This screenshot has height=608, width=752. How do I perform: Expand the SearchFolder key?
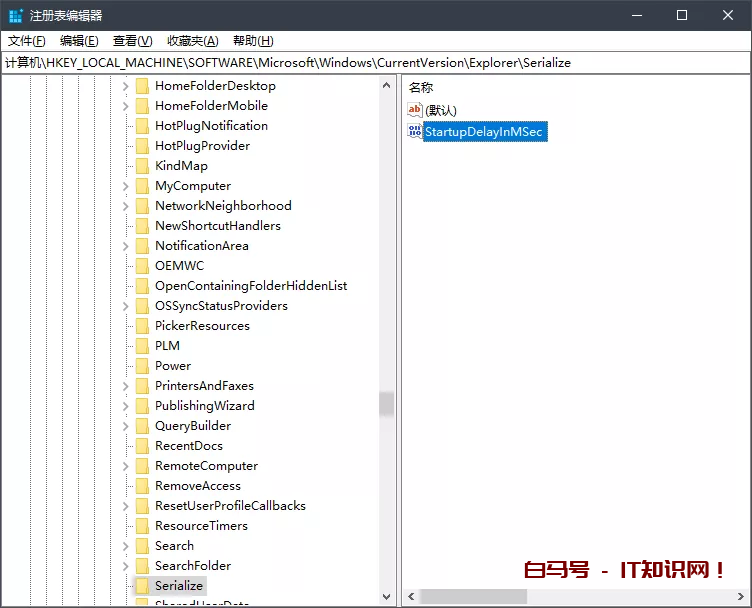pyautogui.click(x=125, y=566)
